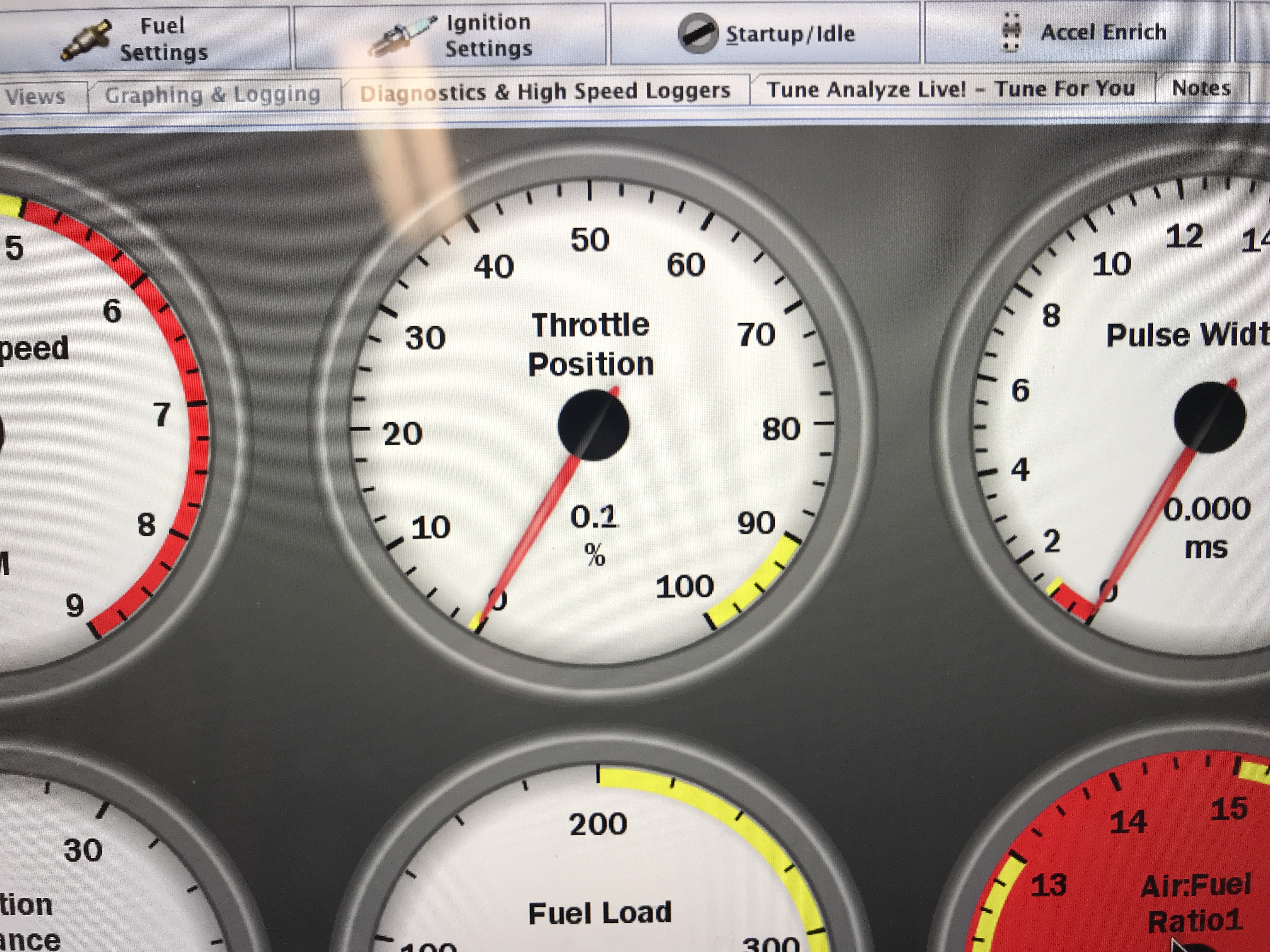Click the Accel Enrich icon

[1010, 32]
